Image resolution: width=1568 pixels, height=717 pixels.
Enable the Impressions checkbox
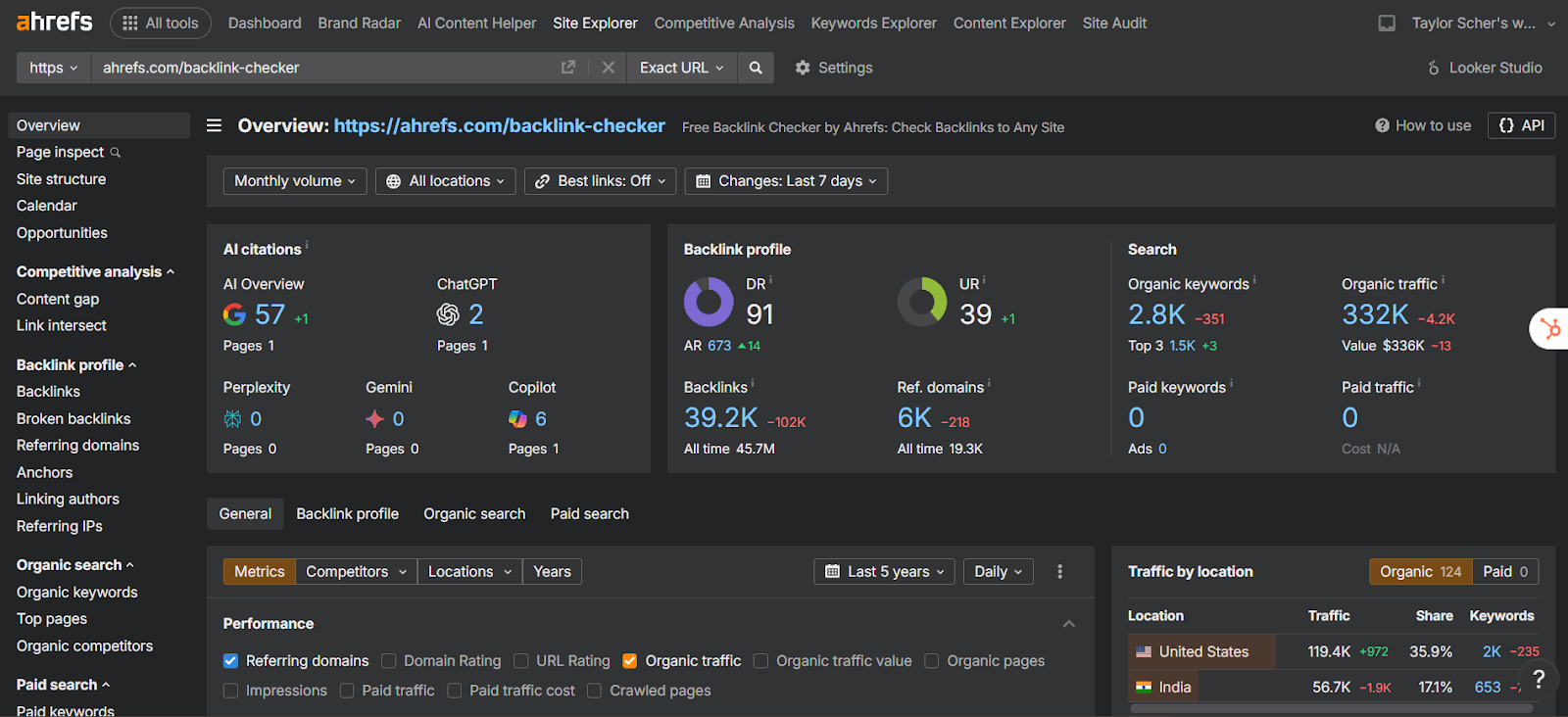230,691
